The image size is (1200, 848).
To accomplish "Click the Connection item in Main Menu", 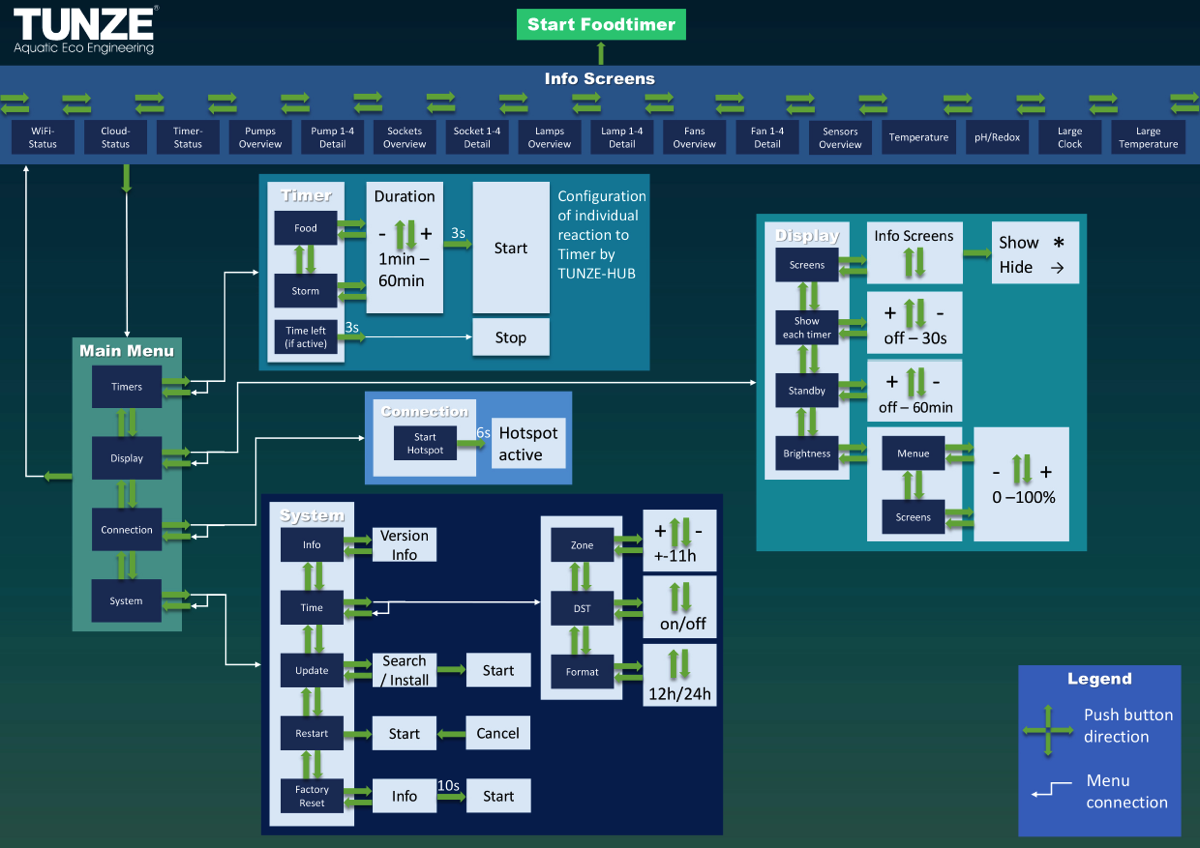I will 127,530.
